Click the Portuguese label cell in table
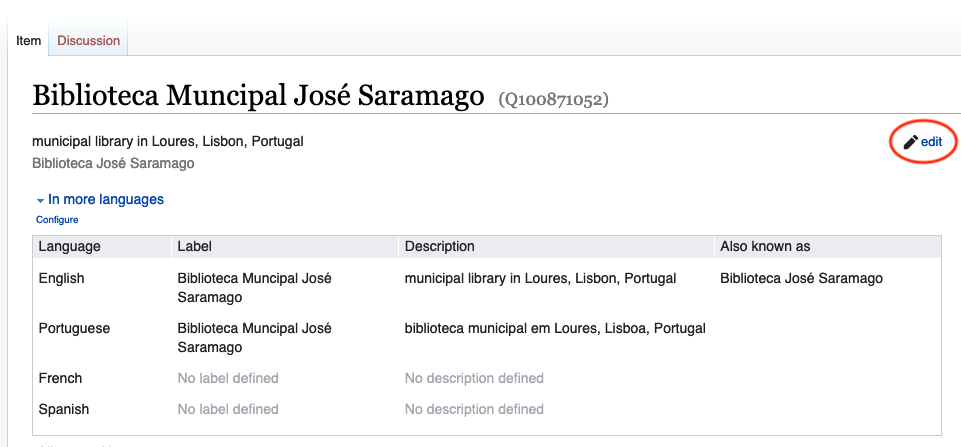Image resolution: width=961 pixels, height=447 pixels. 254,338
